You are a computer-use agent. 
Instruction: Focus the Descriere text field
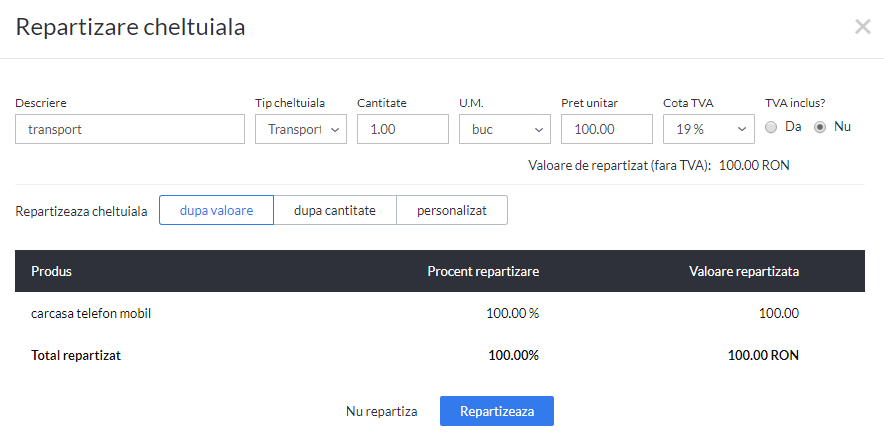[130, 129]
